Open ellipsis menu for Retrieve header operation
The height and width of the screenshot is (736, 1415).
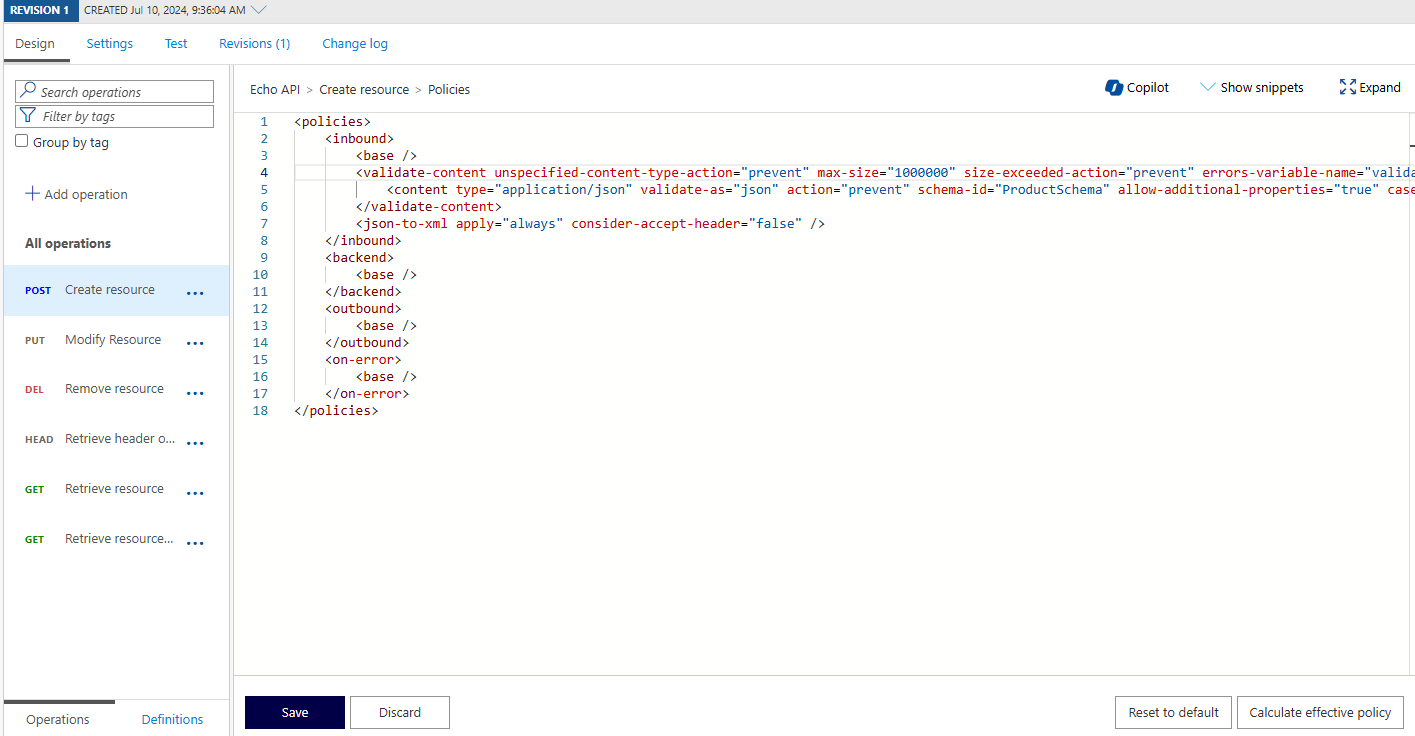(x=195, y=443)
